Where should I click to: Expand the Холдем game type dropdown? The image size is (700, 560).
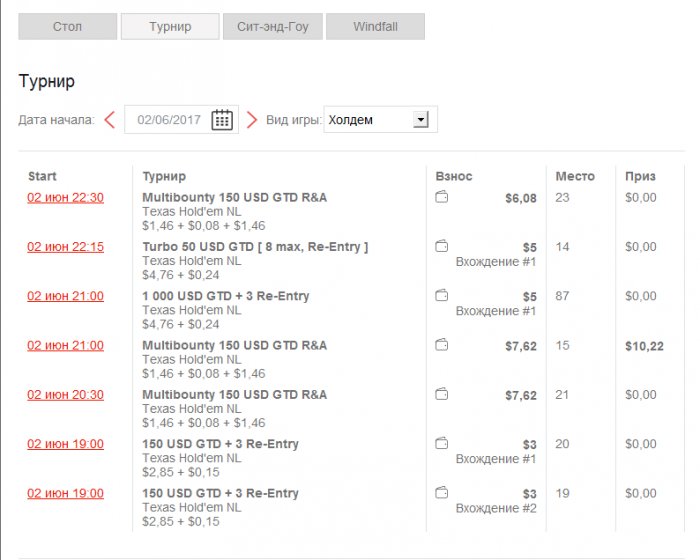tap(420, 120)
